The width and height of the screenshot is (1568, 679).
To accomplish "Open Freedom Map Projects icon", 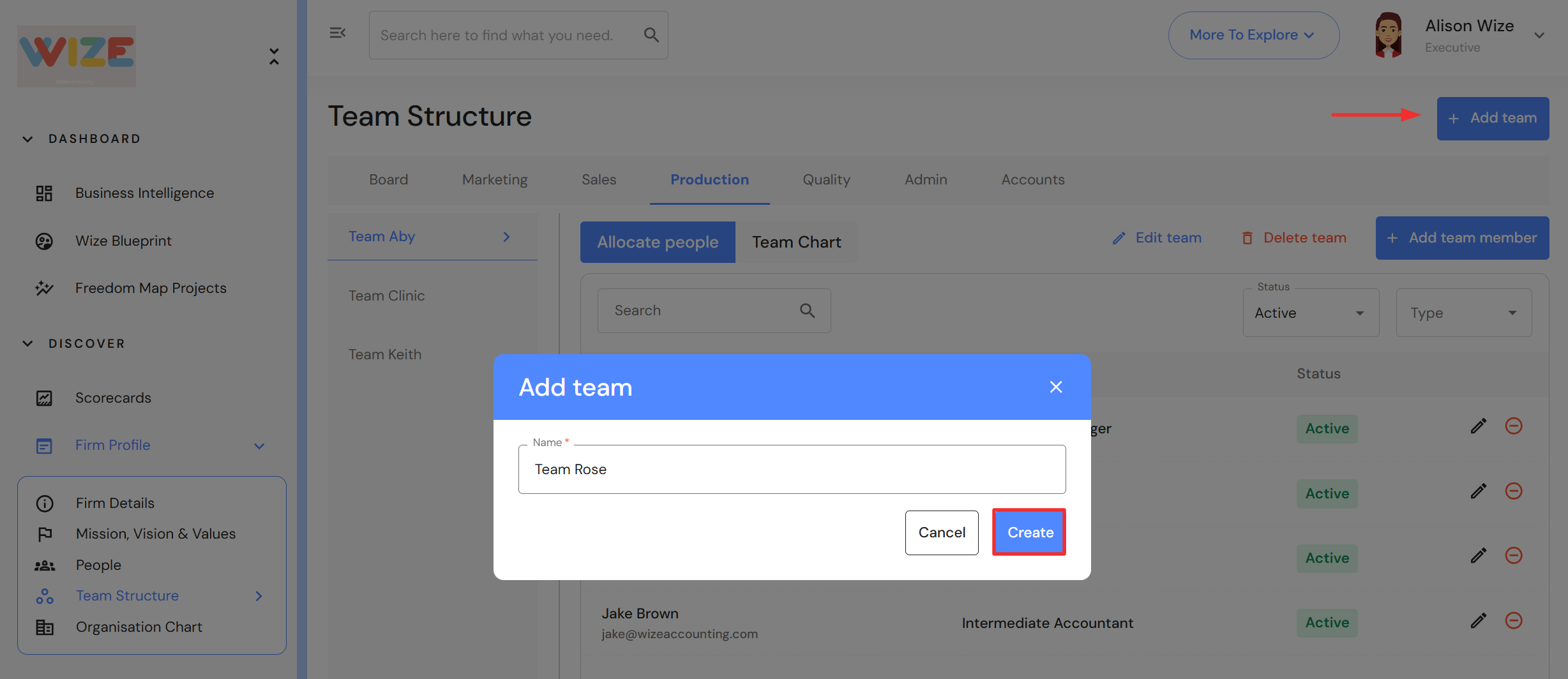I will (x=44, y=288).
